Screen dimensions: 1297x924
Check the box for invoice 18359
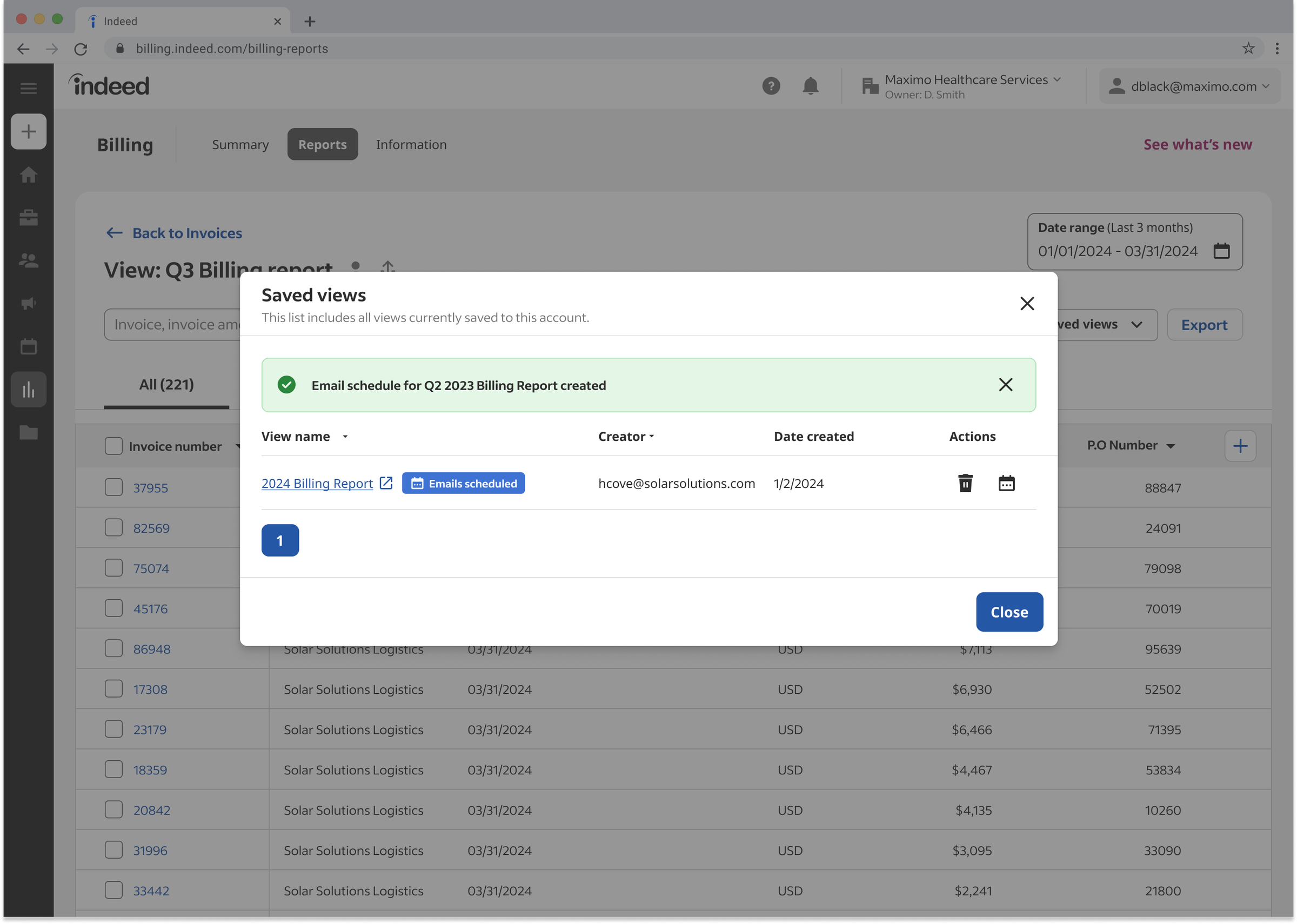coord(114,770)
